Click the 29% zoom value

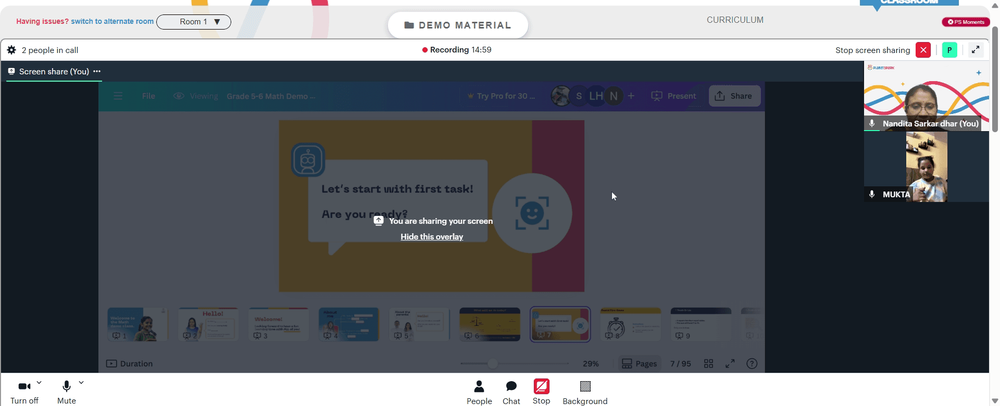pyautogui.click(x=591, y=364)
